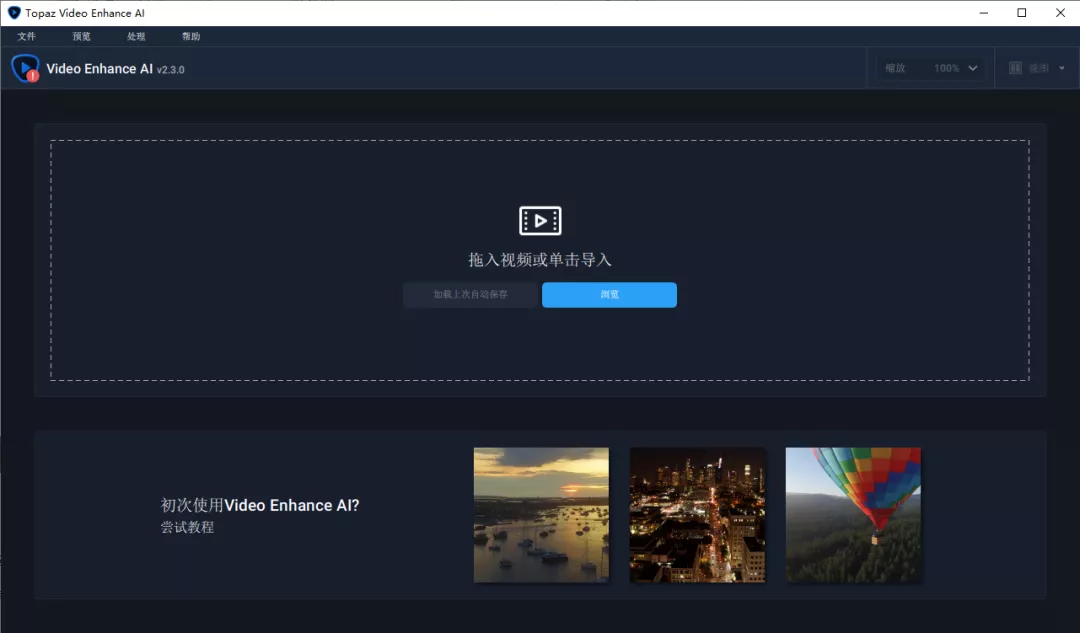
Task: Click the split view layout icon
Action: (1015, 68)
